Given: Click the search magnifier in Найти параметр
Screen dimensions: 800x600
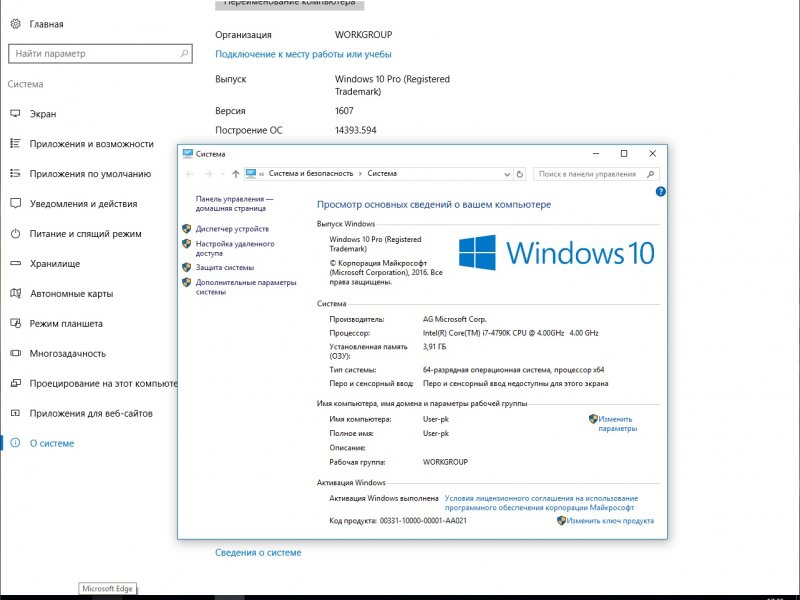Looking at the screenshot, I should click(x=184, y=53).
